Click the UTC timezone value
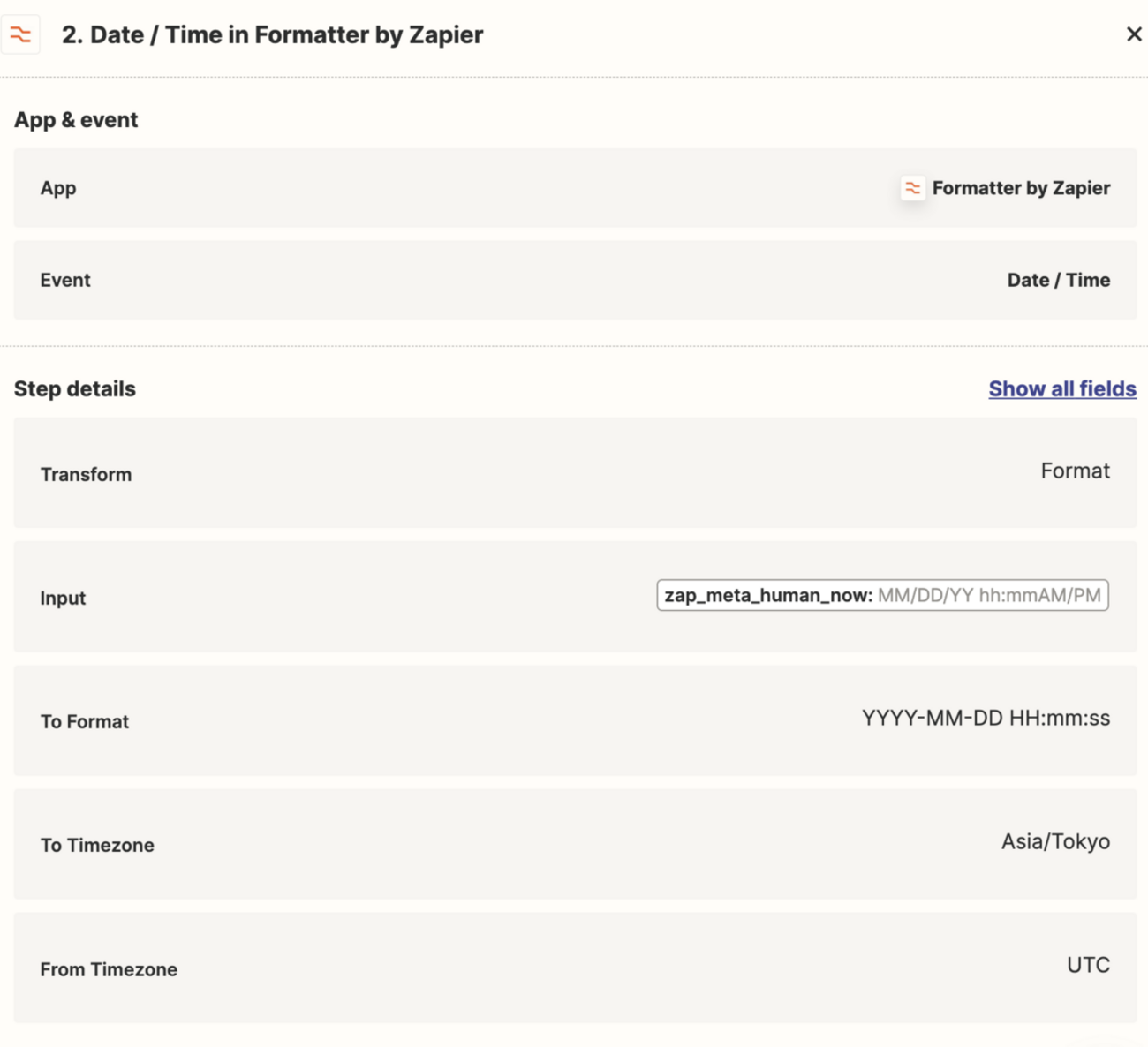This screenshot has width=1148, height=1047. [1088, 966]
